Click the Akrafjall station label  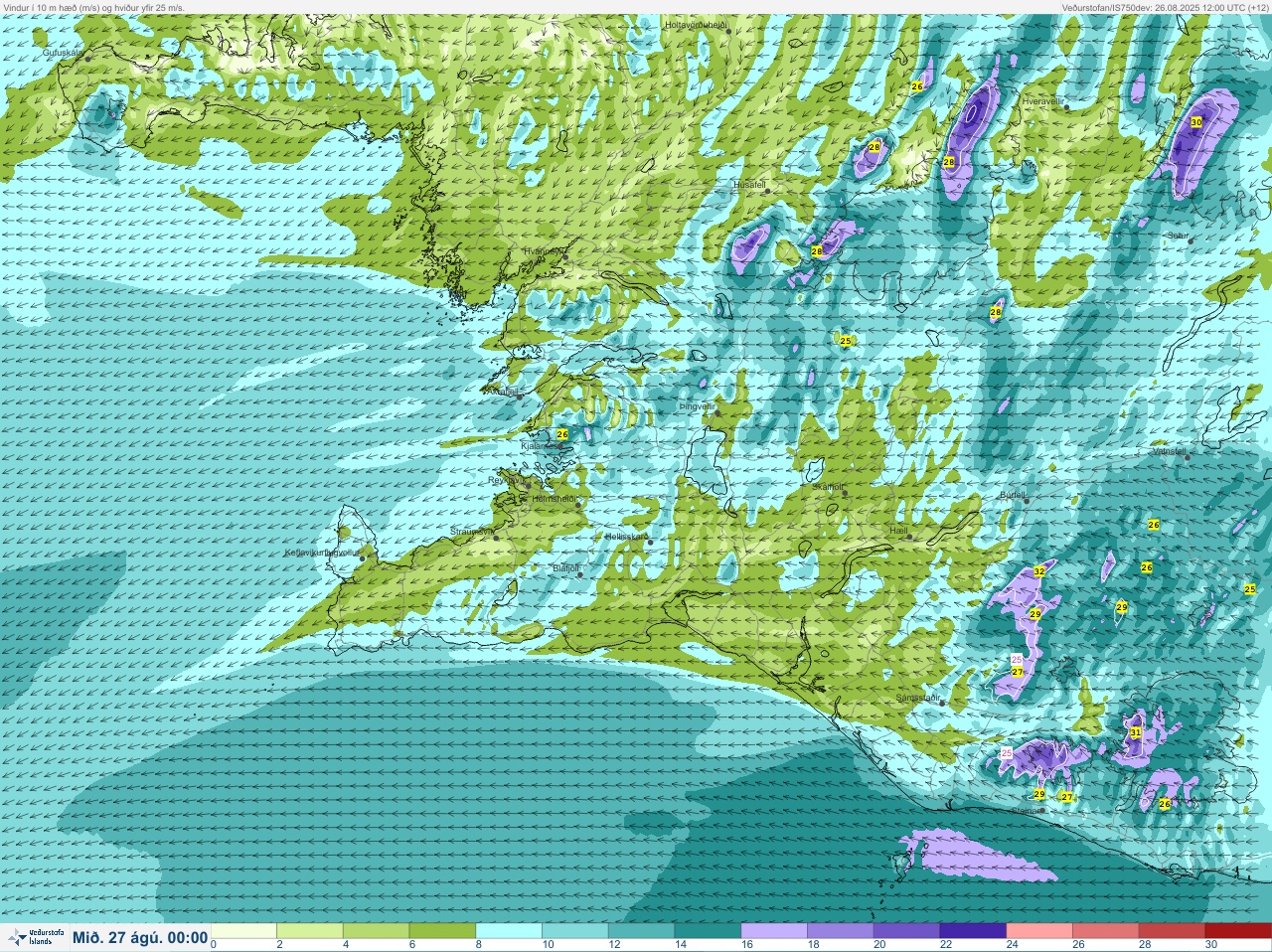(x=501, y=392)
